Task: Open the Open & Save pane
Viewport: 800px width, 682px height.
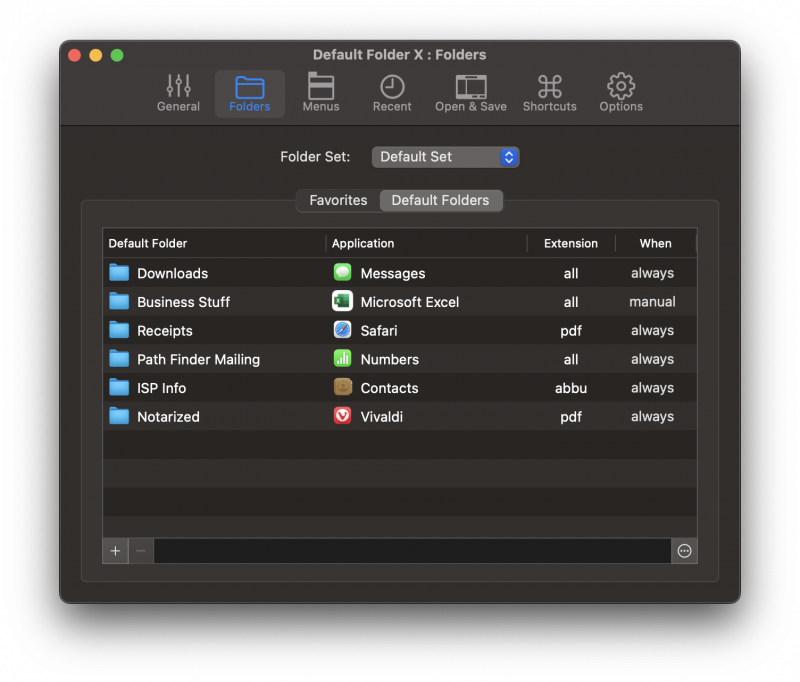Action: 470,93
